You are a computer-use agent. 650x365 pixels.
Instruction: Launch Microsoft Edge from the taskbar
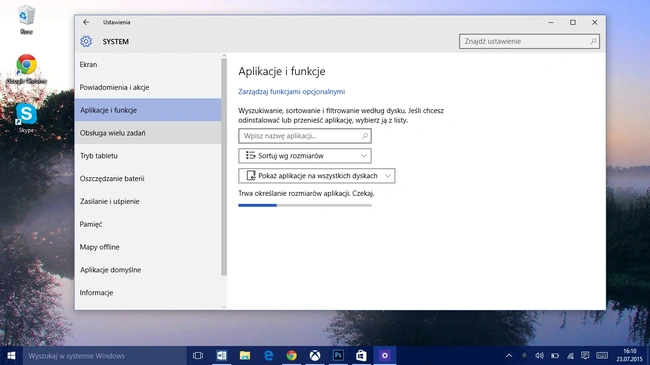pos(268,356)
